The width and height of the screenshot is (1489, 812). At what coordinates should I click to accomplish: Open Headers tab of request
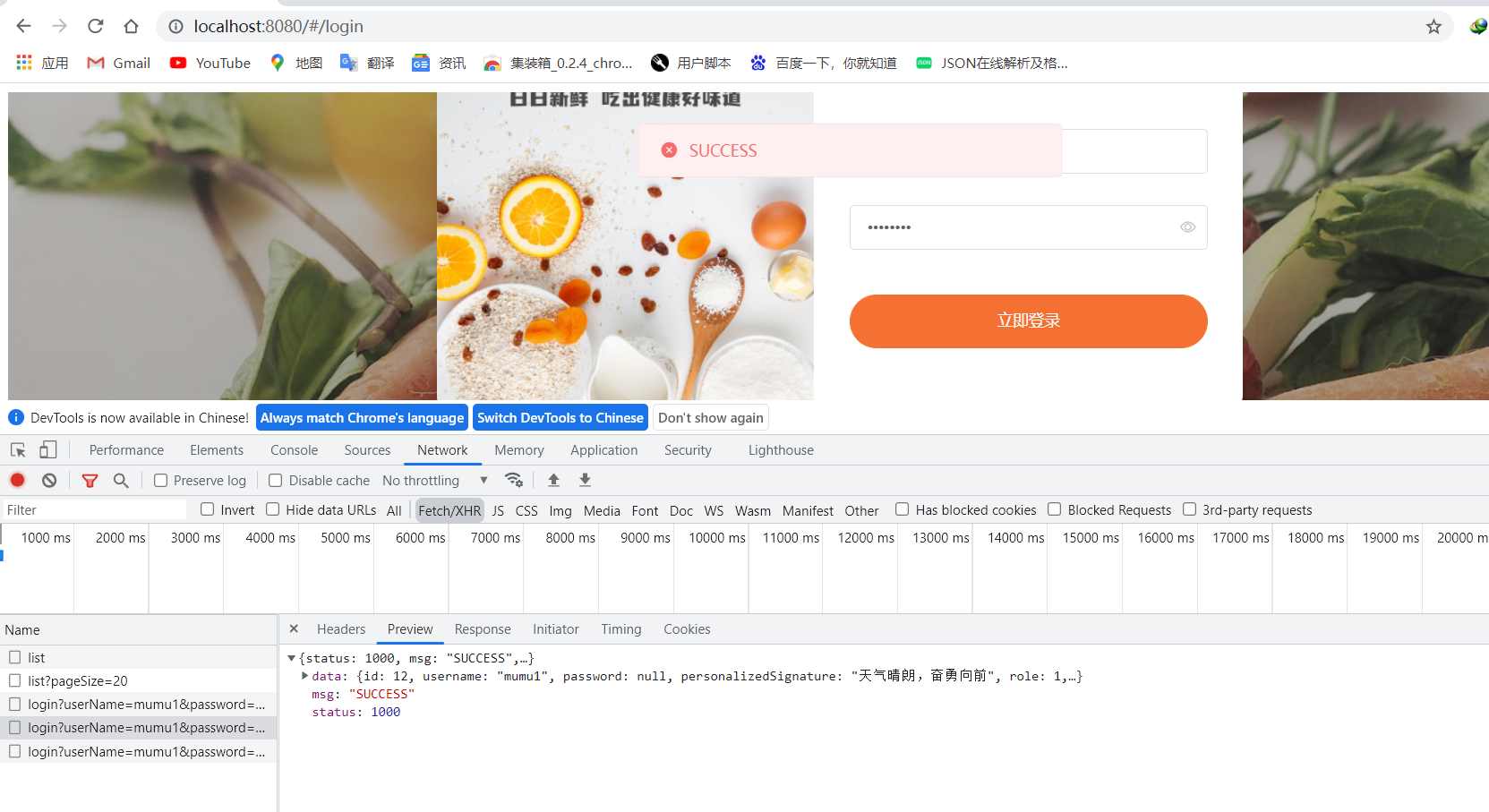click(x=341, y=629)
